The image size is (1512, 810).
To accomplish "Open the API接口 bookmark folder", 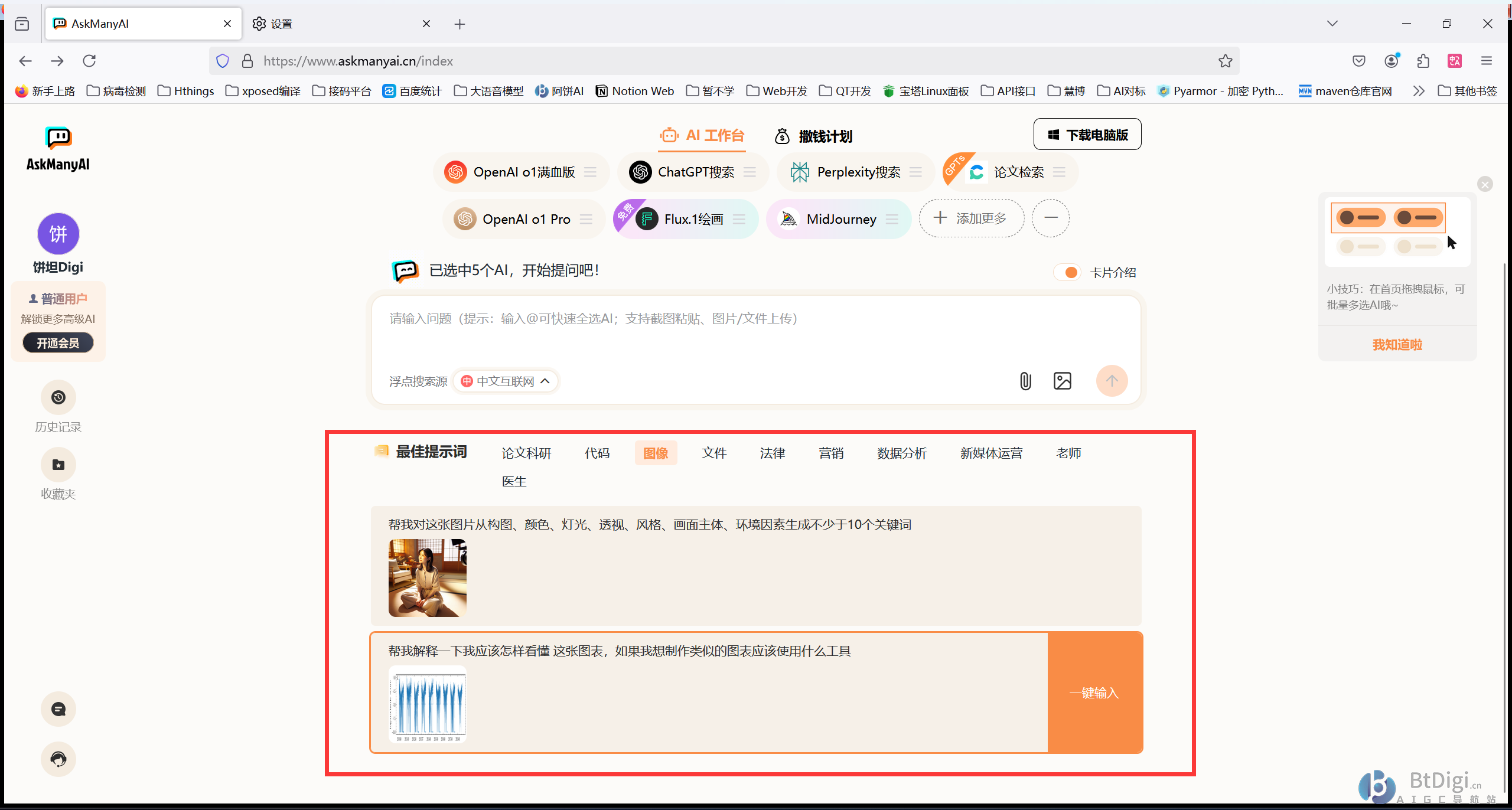I will (1008, 91).
